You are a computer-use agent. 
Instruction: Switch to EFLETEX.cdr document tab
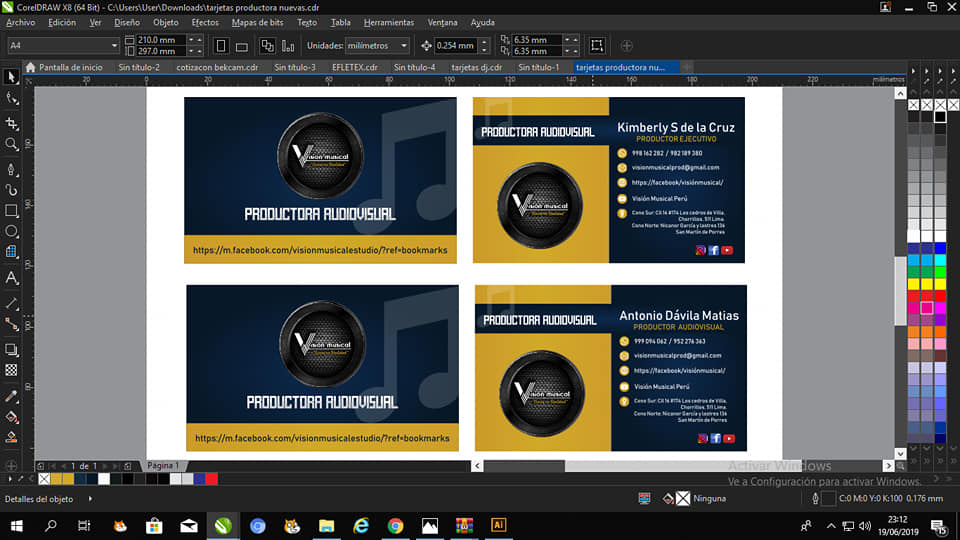354,67
